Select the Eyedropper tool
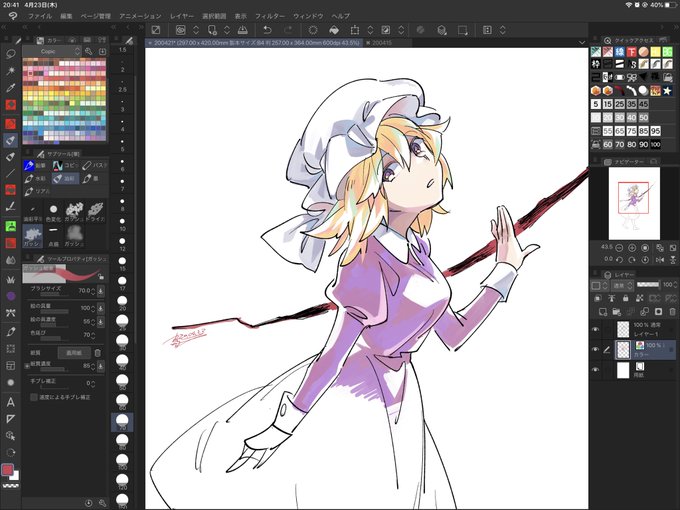 click(11, 88)
